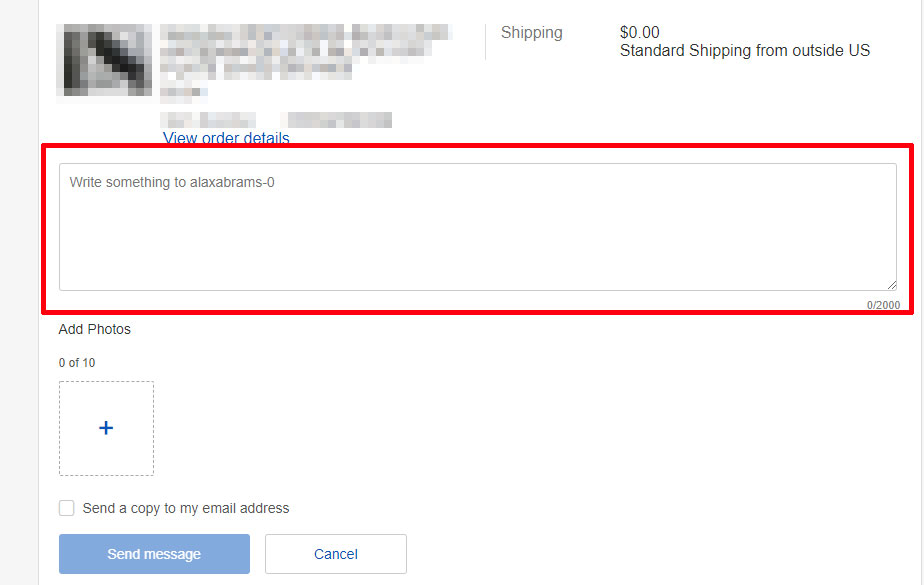Cancel the message
924x585 pixels.
pos(336,554)
